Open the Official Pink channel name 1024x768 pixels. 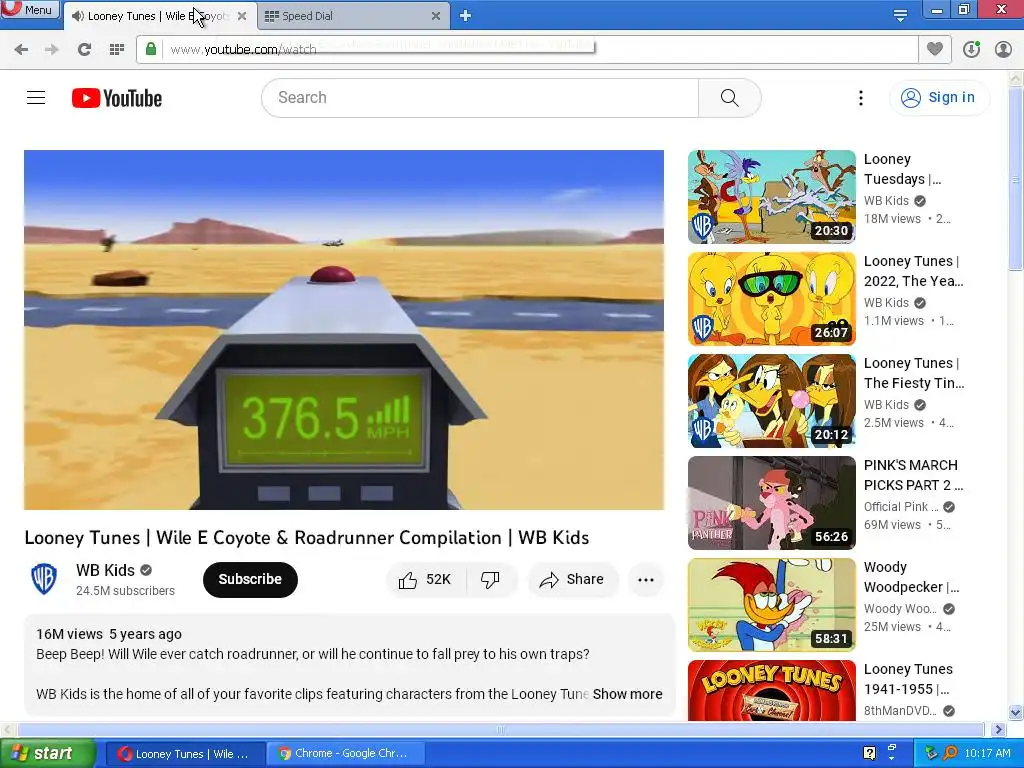tap(901, 507)
